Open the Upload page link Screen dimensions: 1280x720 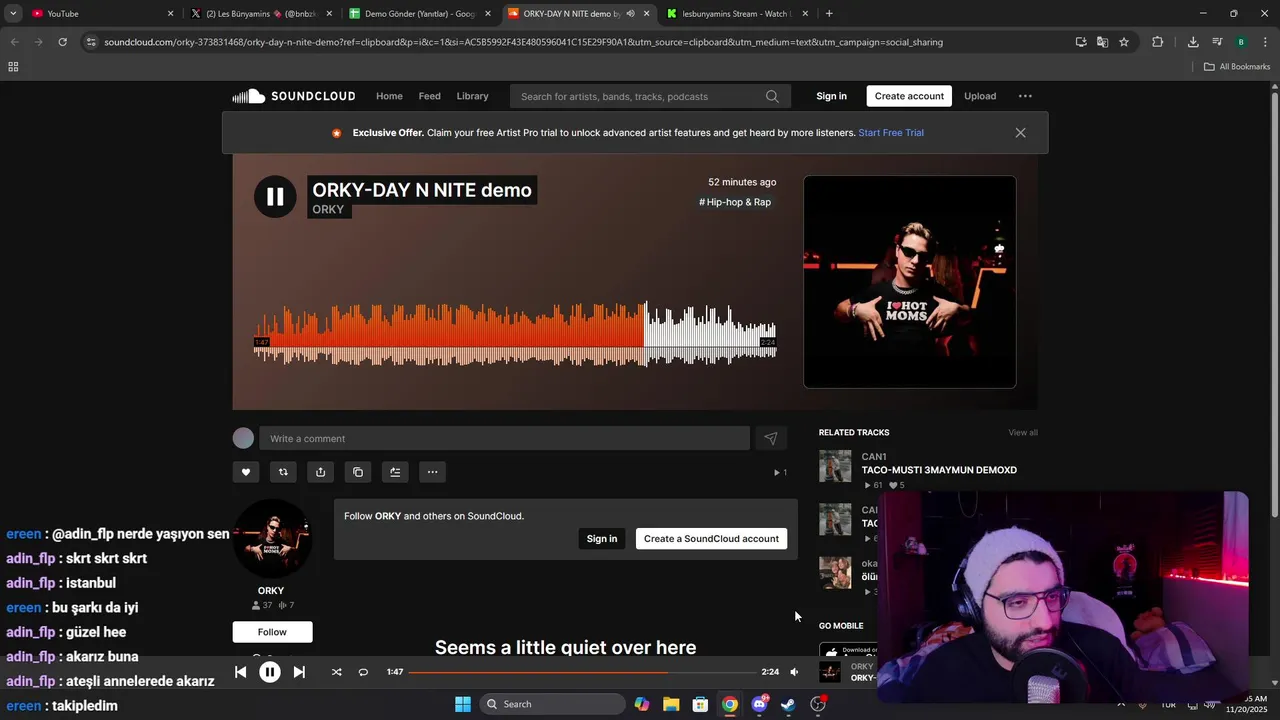pyautogui.click(x=980, y=96)
